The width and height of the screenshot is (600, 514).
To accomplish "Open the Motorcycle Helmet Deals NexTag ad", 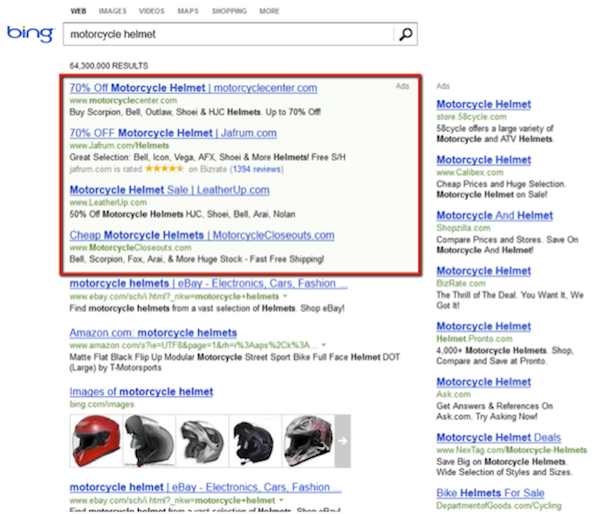I will click(x=499, y=437).
